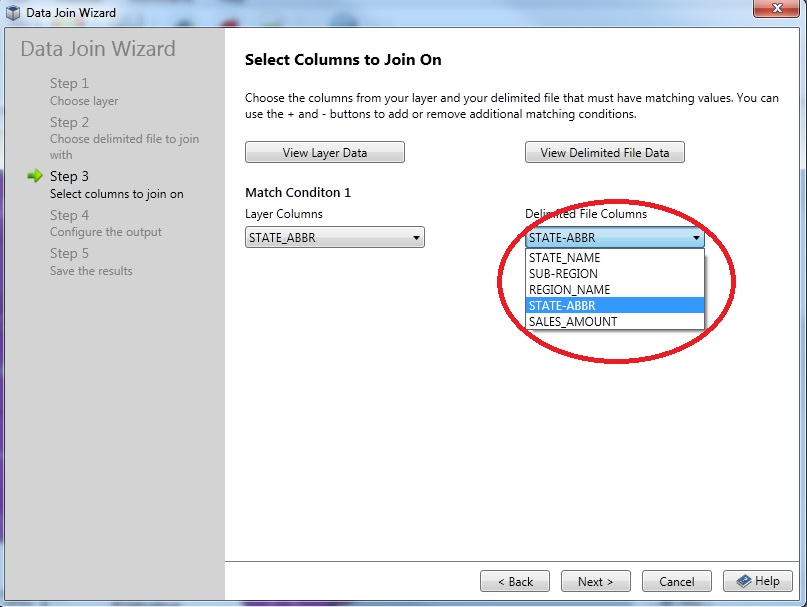Close the Data Join Wizard window
Viewport: 807px width, 607px height.
click(x=774, y=11)
